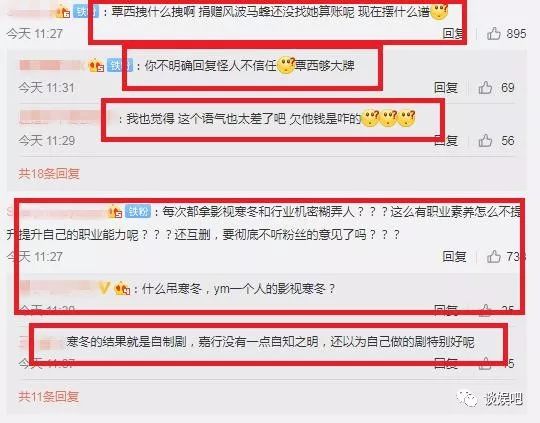This screenshot has height=423, width=540.
Task: Like the reply with 56 likes
Action: tap(485, 141)
